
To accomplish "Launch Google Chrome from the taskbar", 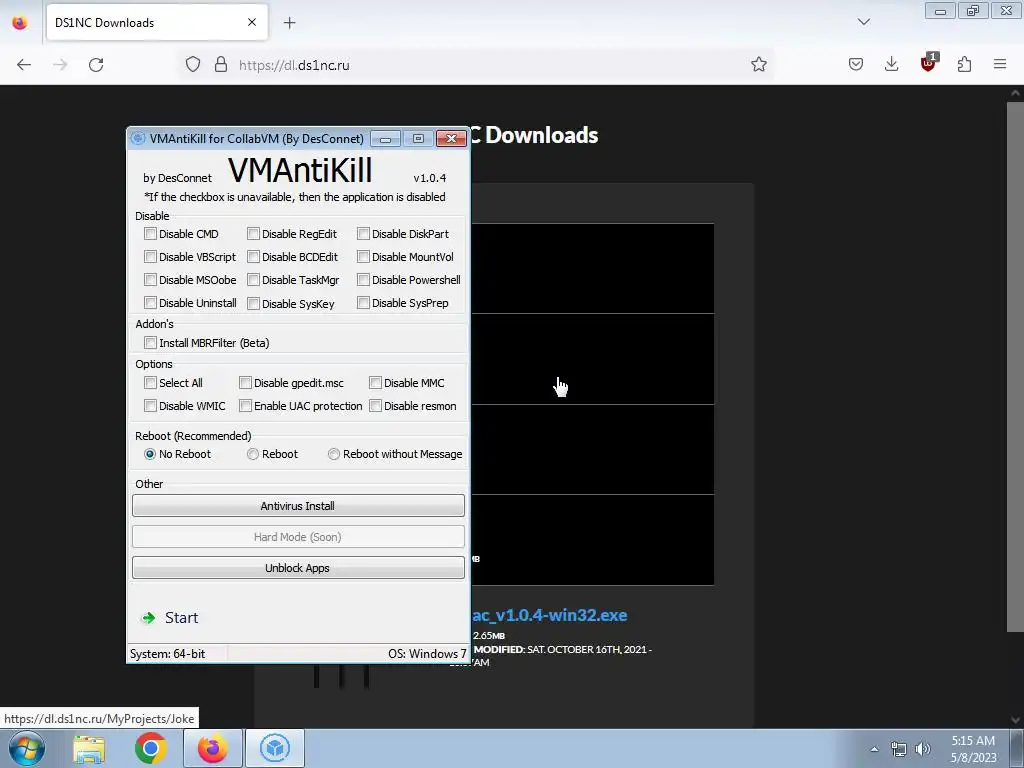I will (151, 748).
